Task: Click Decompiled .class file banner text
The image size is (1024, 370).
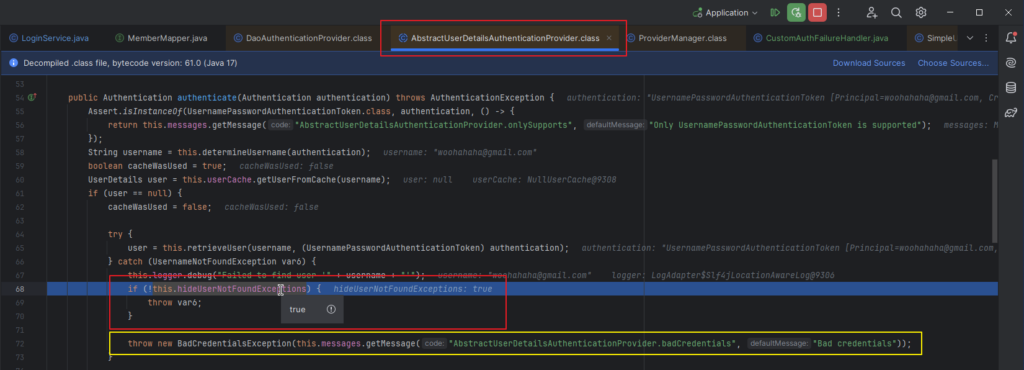Action: (130, 63)
